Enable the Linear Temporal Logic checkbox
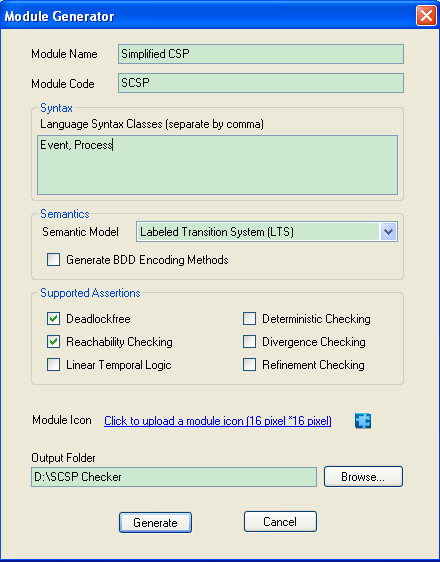This screenshot has height=562, width=440. [x=53, y=365]
